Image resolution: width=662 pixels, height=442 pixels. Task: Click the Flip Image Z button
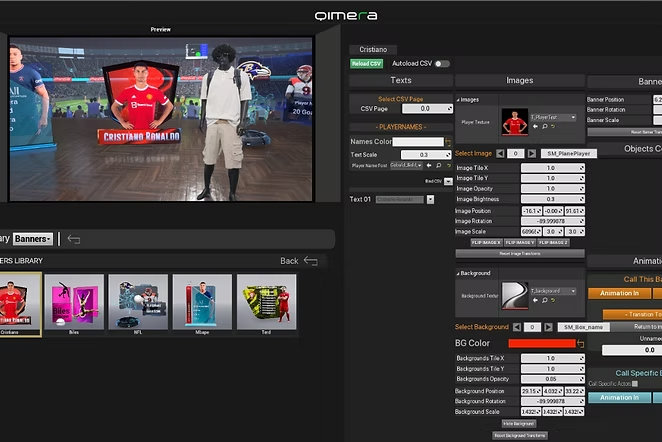tap(553, 242)
